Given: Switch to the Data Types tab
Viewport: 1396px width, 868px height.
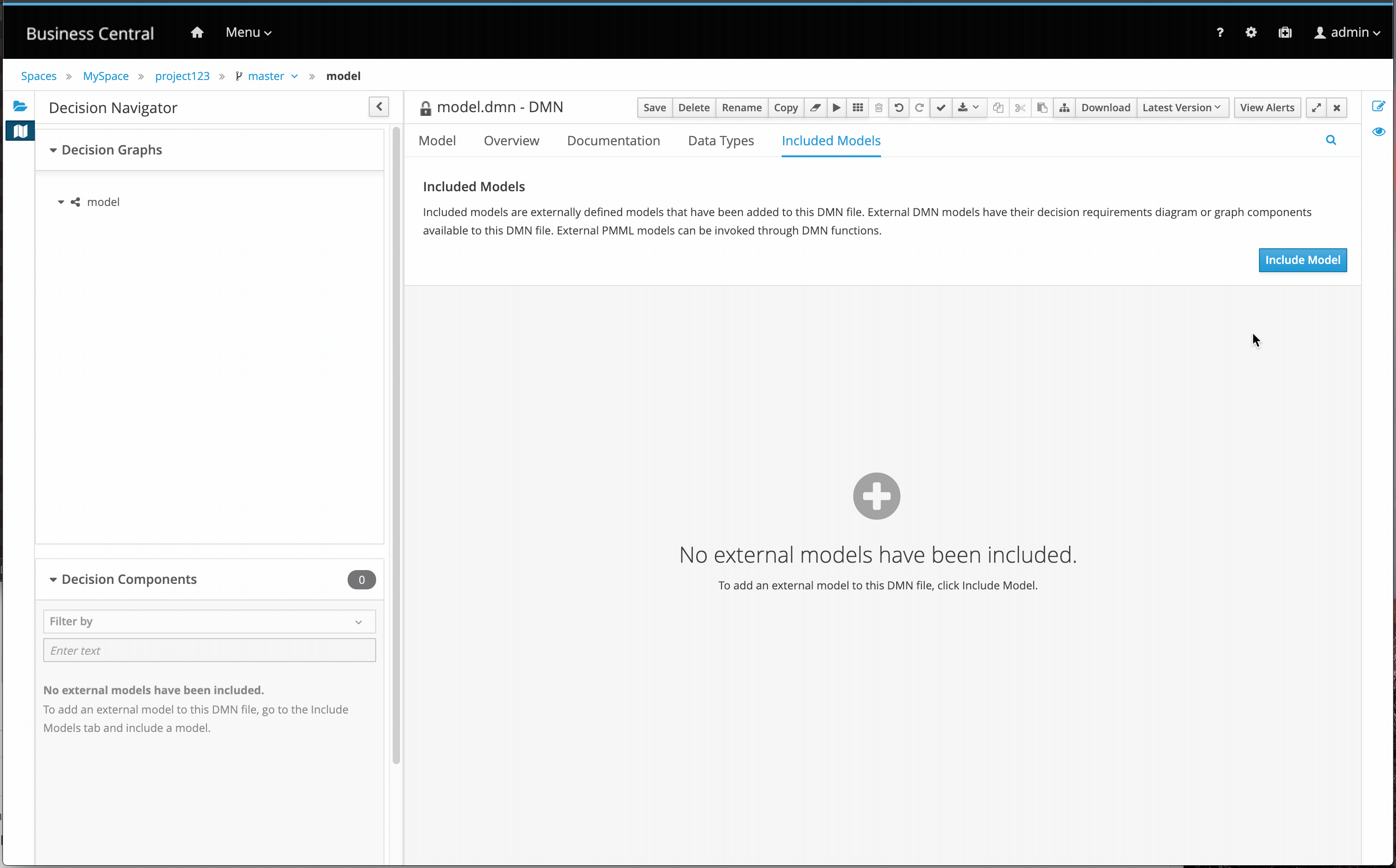Looking at the screenshot, I should (x=721, y=141).
